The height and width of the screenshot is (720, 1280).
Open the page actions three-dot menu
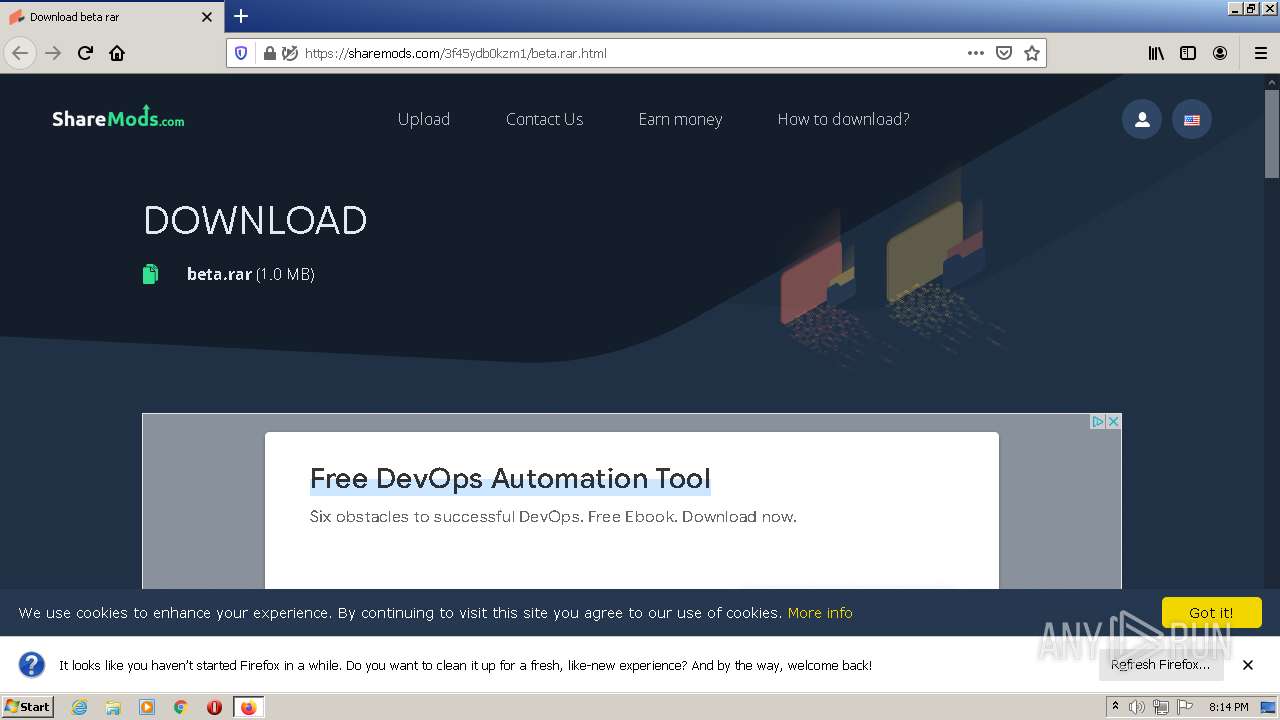click(976, 53)
